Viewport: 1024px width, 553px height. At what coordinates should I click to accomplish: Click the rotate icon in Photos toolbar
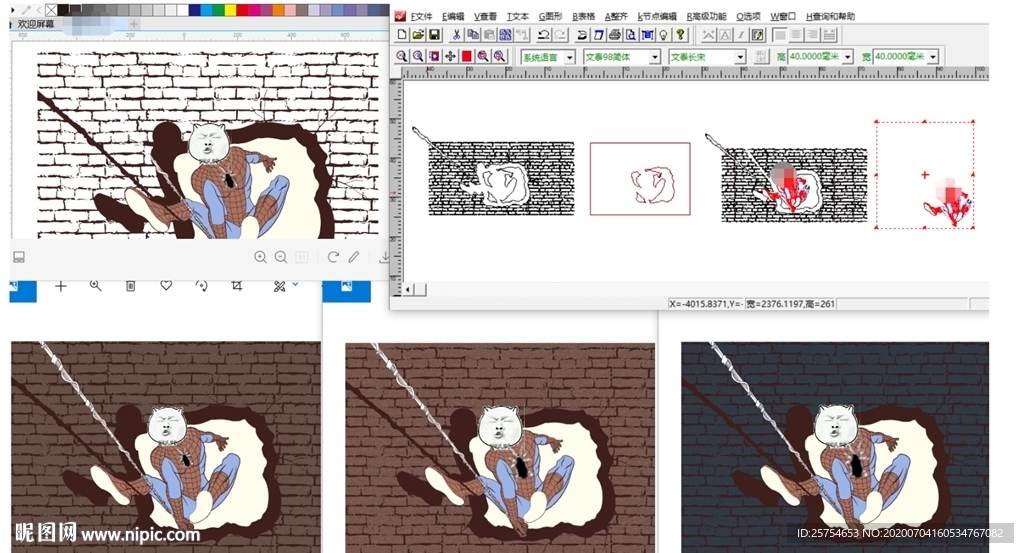pyautogui.click(x=201, y=286)
